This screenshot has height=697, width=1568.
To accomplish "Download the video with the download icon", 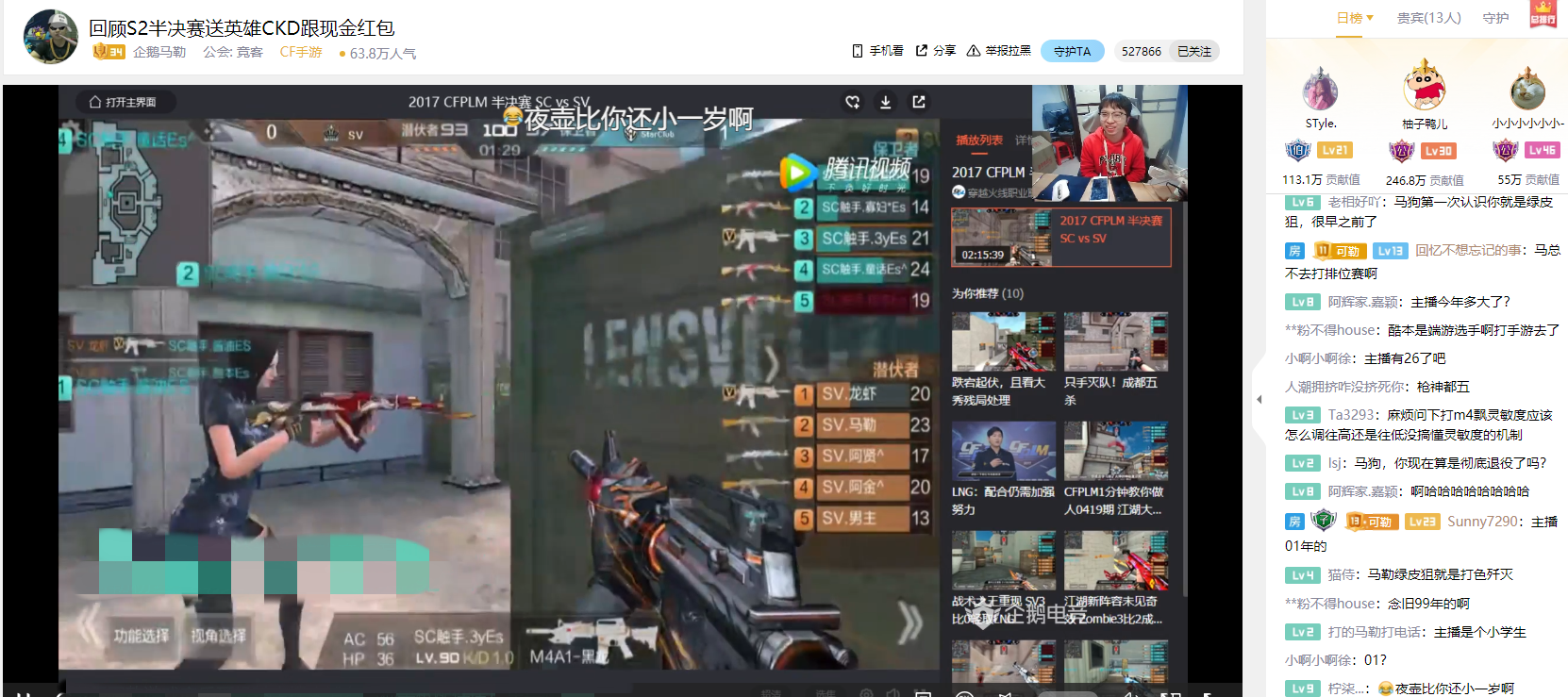I will [x=886, y=102].
